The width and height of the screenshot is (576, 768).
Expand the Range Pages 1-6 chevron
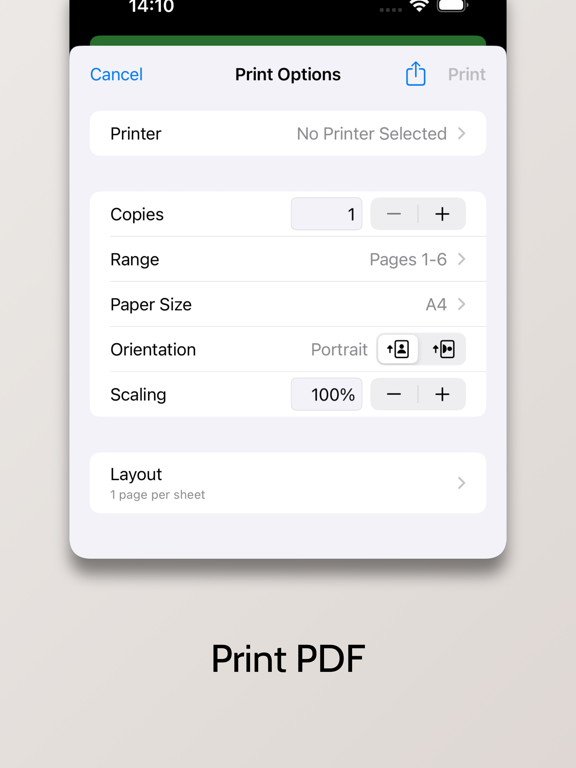tap(461, 259)
